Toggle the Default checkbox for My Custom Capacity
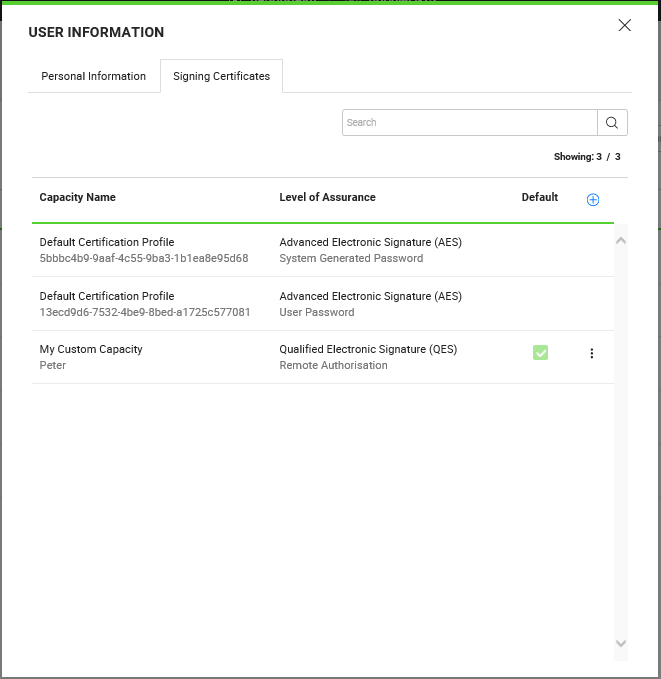The height and width of the screenshot is (679, 661). [x=540, y=353]
